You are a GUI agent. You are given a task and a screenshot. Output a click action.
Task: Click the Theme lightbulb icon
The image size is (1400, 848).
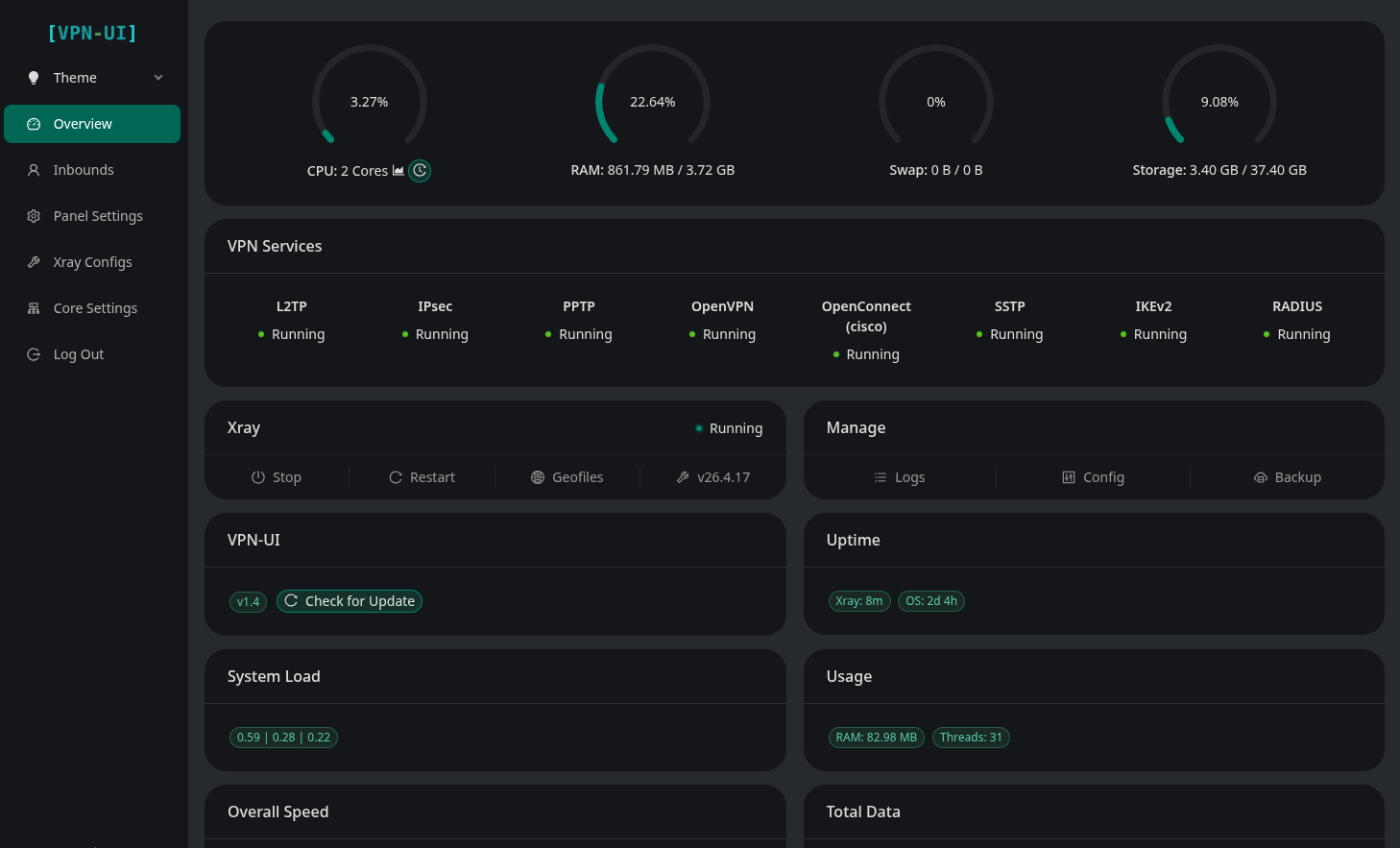(x=34, y=78)
